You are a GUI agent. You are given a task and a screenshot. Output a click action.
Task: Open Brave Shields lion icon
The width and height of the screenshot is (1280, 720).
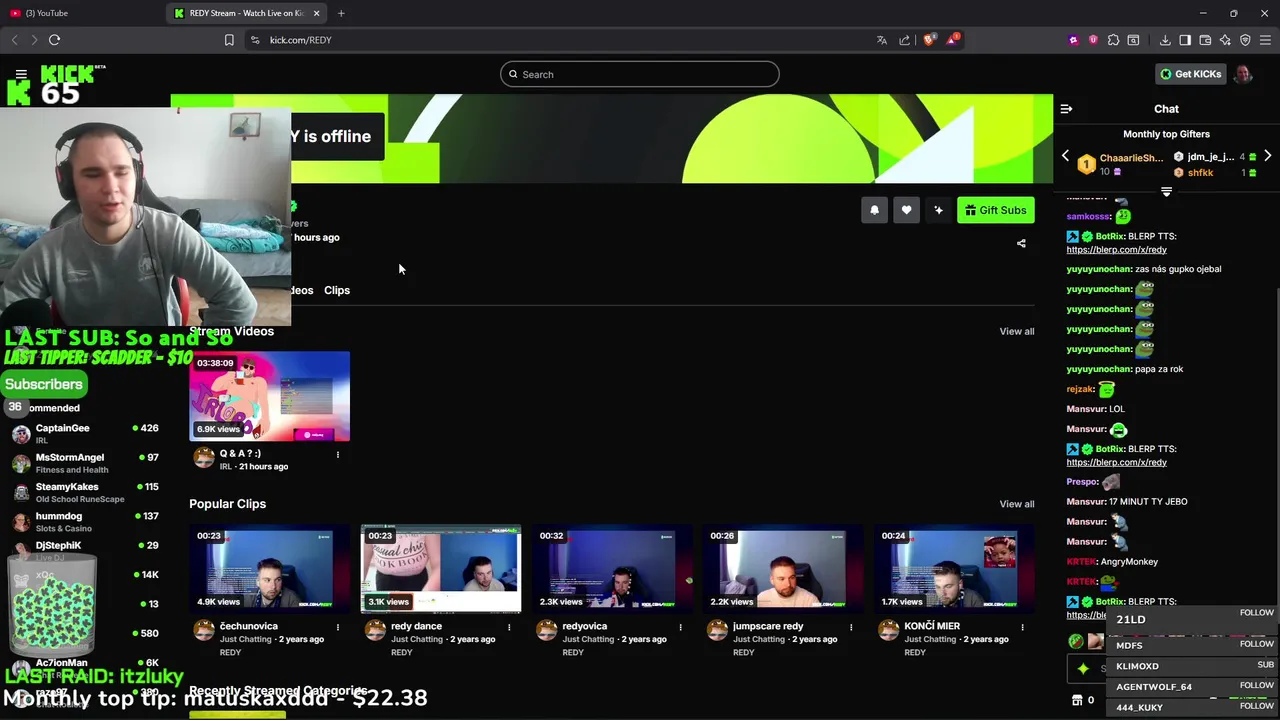(929, 40)
